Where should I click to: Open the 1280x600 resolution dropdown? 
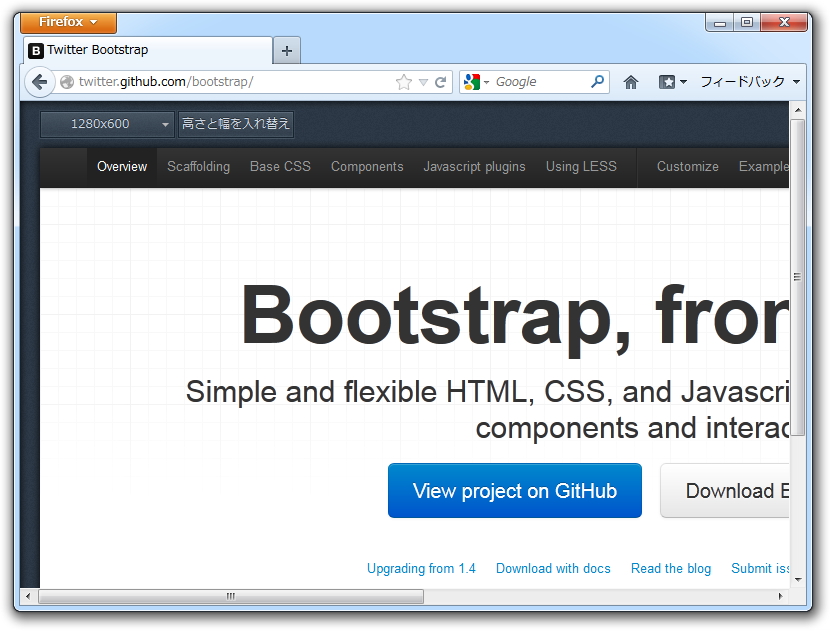pos(107,124)
